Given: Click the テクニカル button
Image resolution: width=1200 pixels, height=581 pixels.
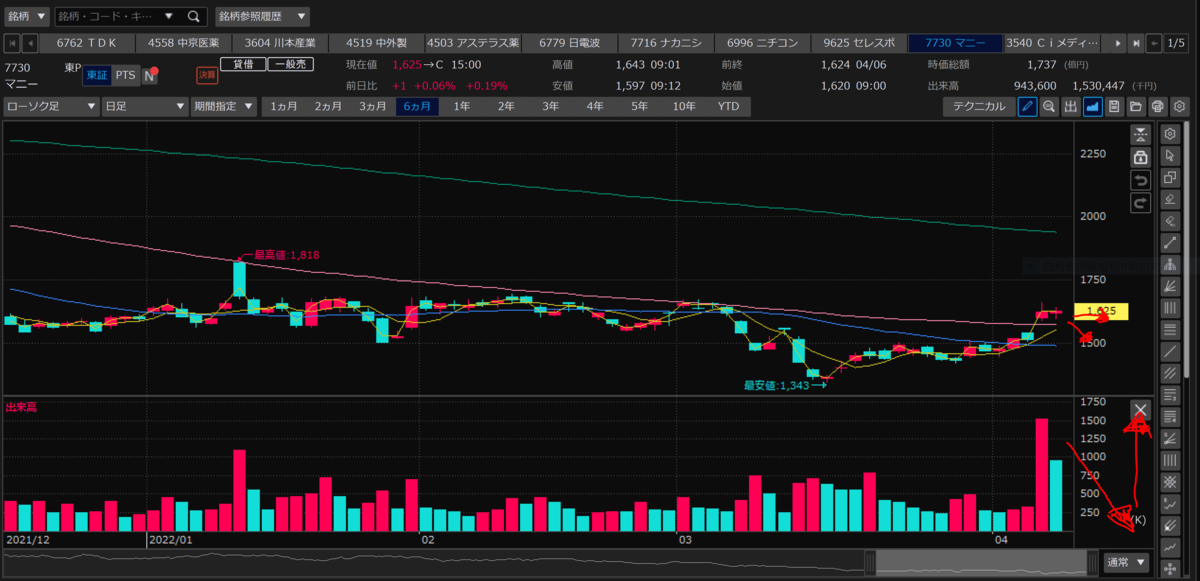Looking at the screenshot, I should [980, 106].
